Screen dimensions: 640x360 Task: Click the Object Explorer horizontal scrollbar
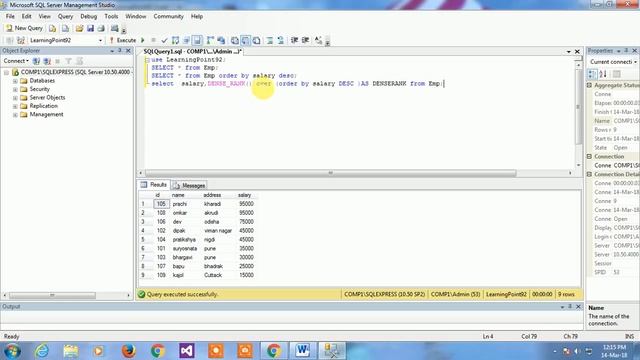(x=52, y=295)
